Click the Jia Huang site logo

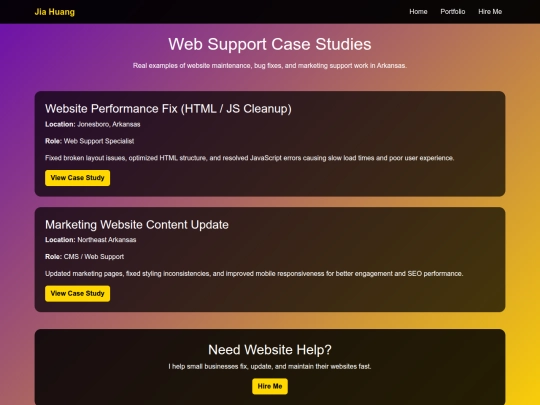click(54, 12)
